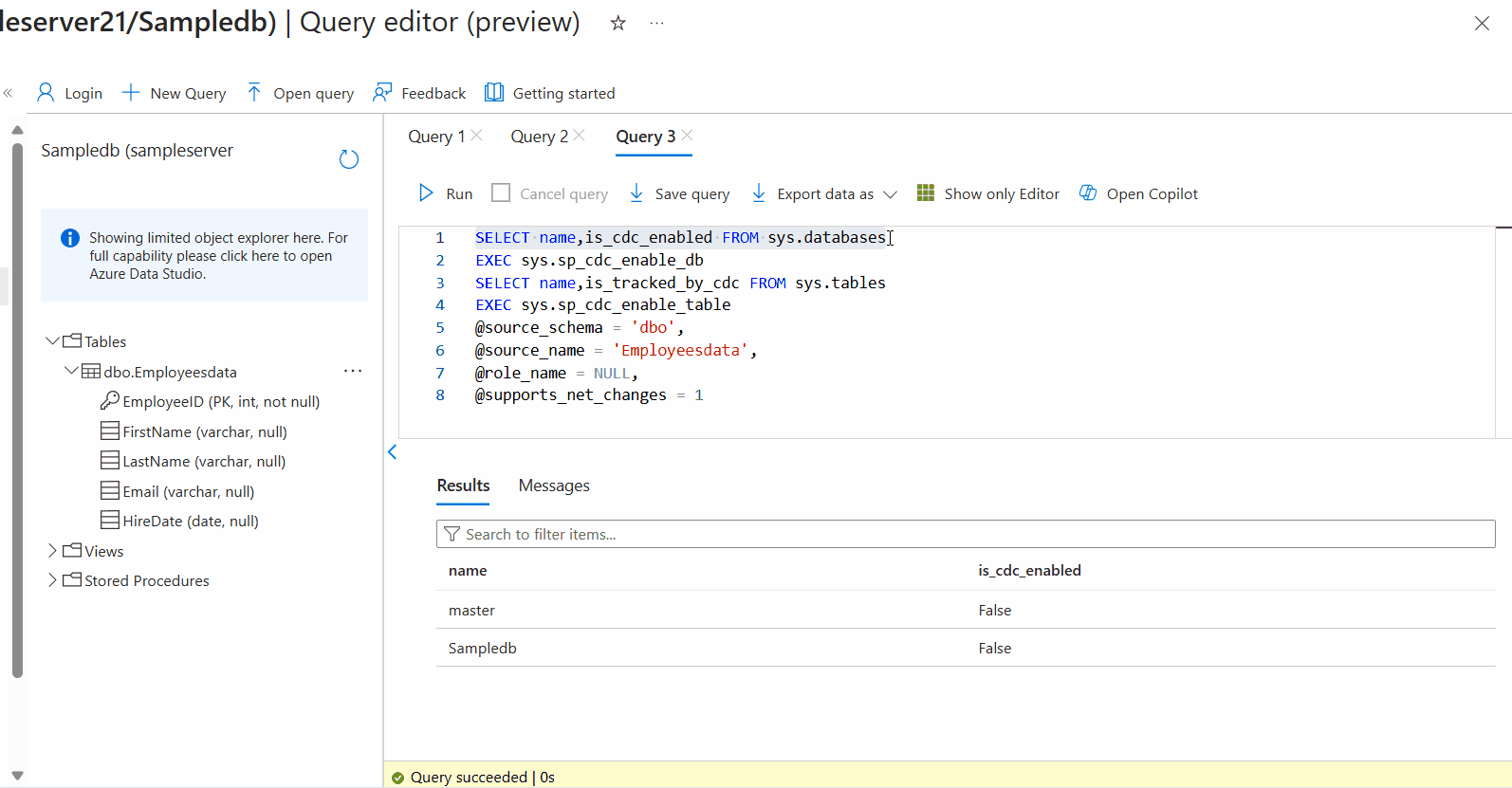The width and height of the screenshot is (1512, 788).
Task: Close the Query 3 tab
Action: pos(688,135)
